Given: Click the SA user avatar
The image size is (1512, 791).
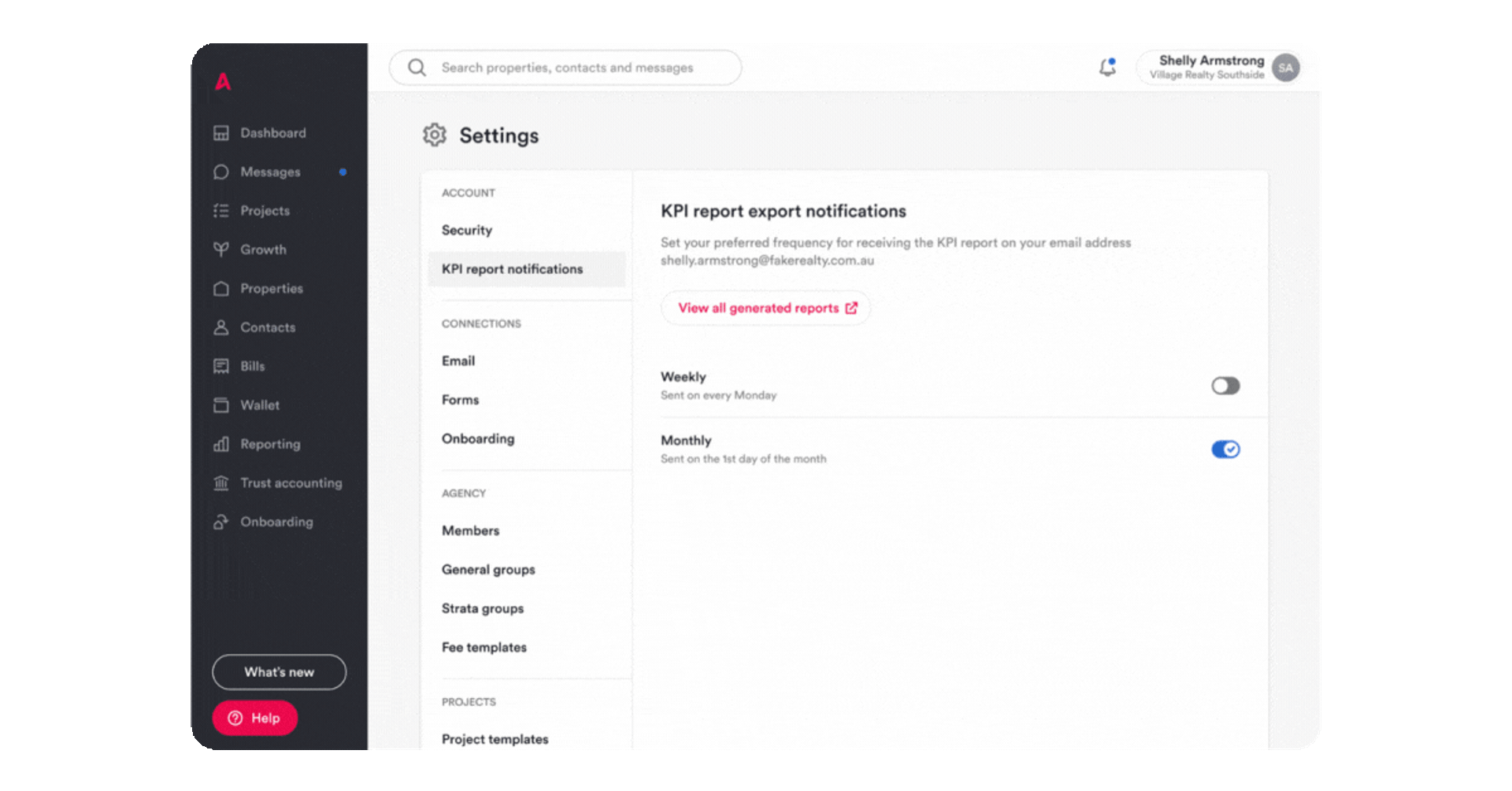Looking at the screenshot, I should pos(1286,68).
